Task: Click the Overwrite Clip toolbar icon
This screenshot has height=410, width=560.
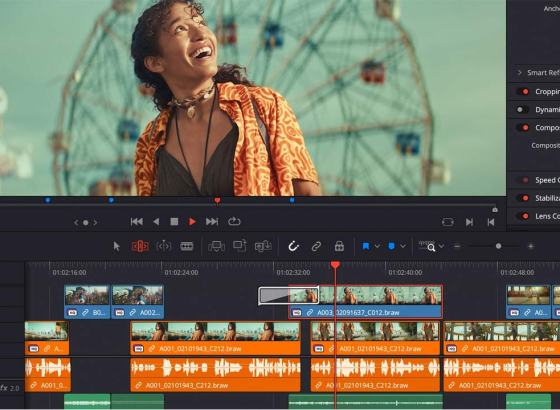Action: point(240,246)
